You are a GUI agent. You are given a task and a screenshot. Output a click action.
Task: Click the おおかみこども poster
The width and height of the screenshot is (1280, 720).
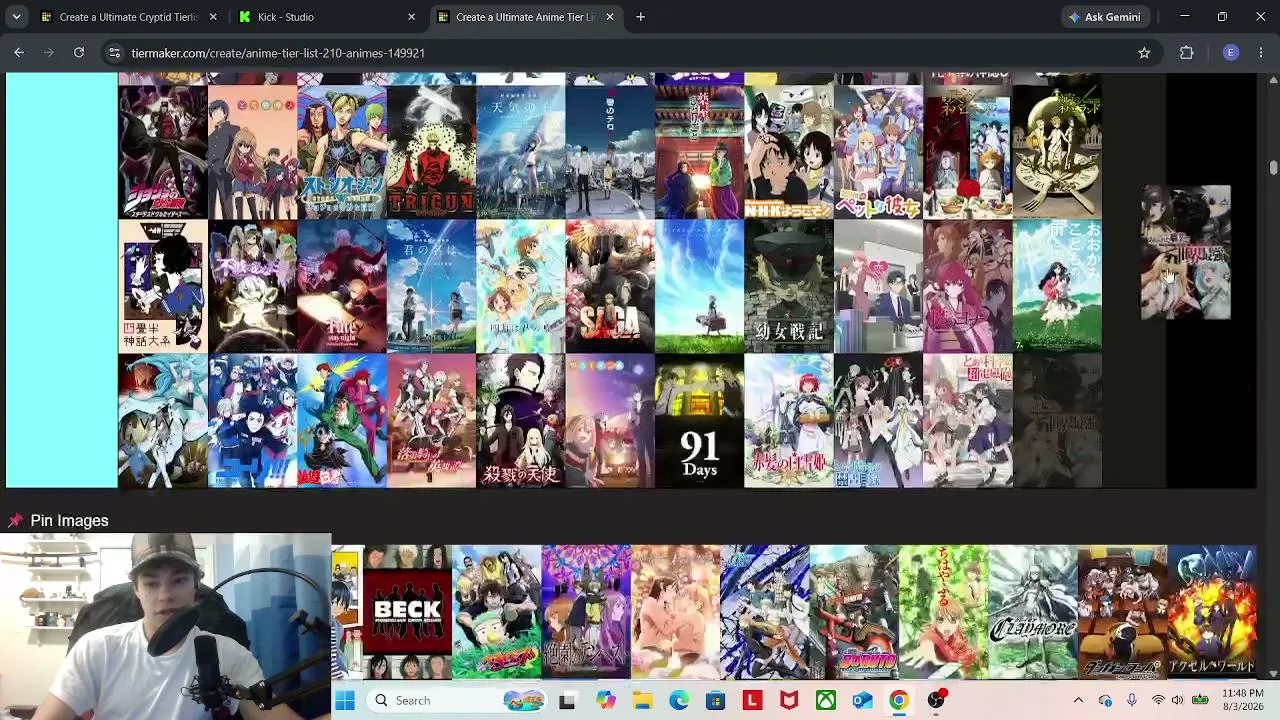(1058, 287)
